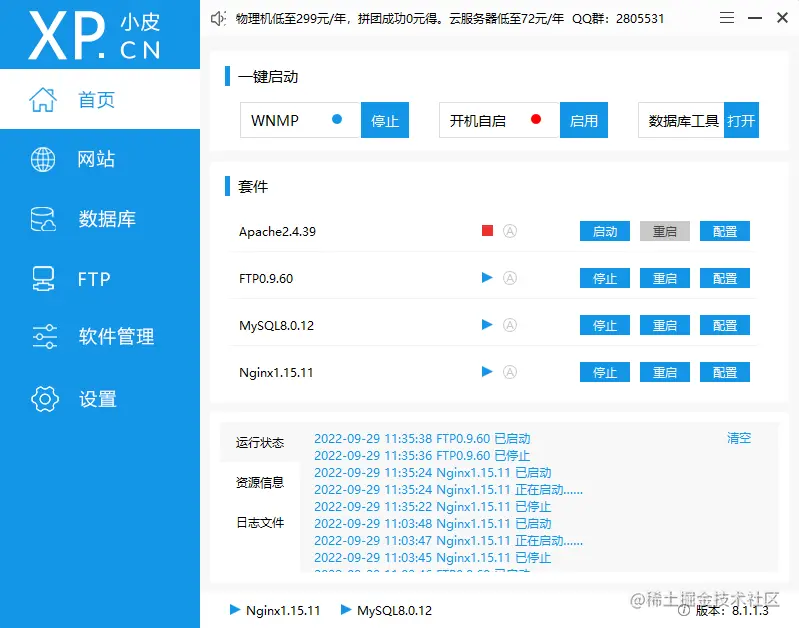Click the XP.CN 小皮 logo
This screenshot has height=628, width=799.
95,35
